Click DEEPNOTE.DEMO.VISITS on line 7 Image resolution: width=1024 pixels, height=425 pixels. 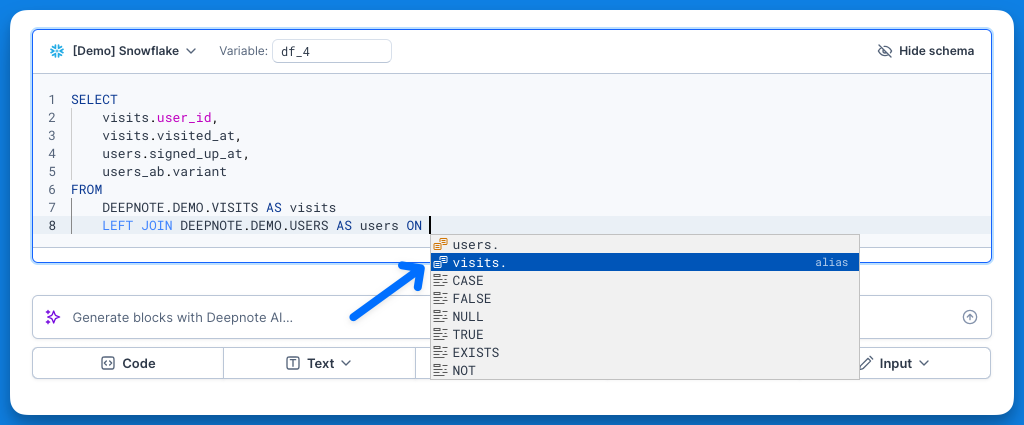[x=180, y=208]
